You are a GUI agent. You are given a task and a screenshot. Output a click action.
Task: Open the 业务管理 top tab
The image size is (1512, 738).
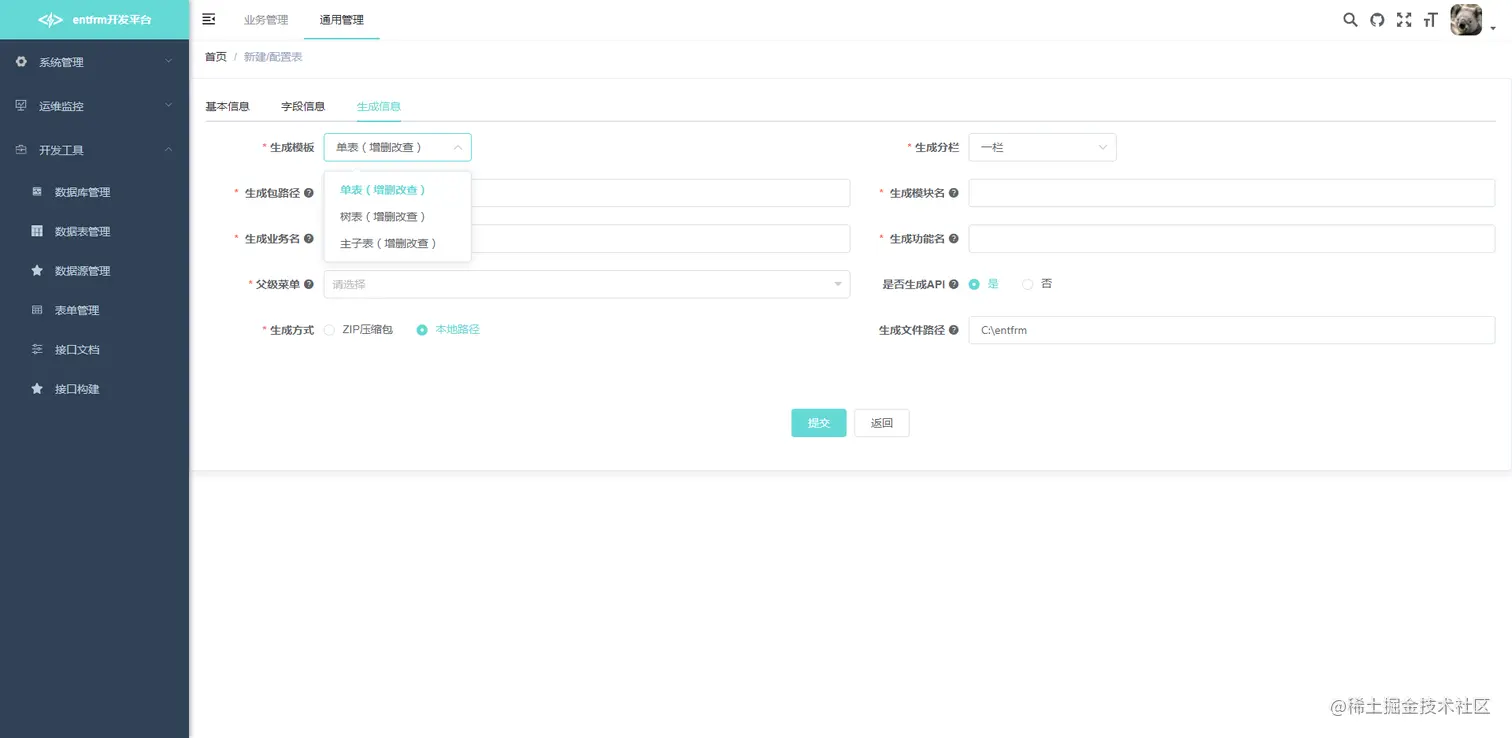pyautogui.click(x=266, y=20)
